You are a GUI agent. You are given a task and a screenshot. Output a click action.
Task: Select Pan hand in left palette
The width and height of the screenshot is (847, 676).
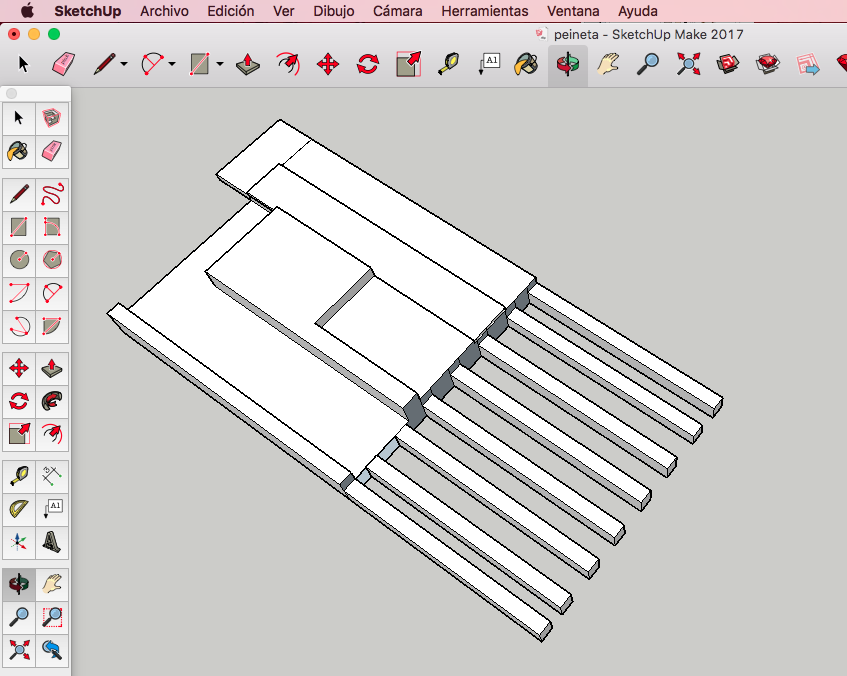tap(52, 584)
